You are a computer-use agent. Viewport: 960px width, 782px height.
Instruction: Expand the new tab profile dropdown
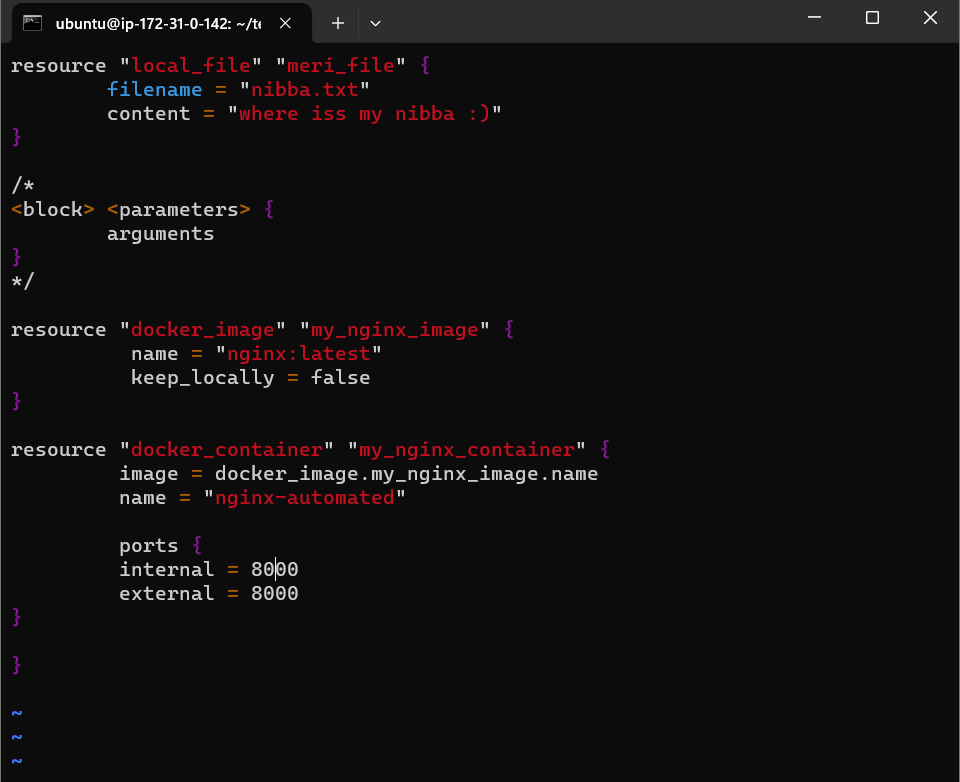pyautogui.click(x=375, y=23)
